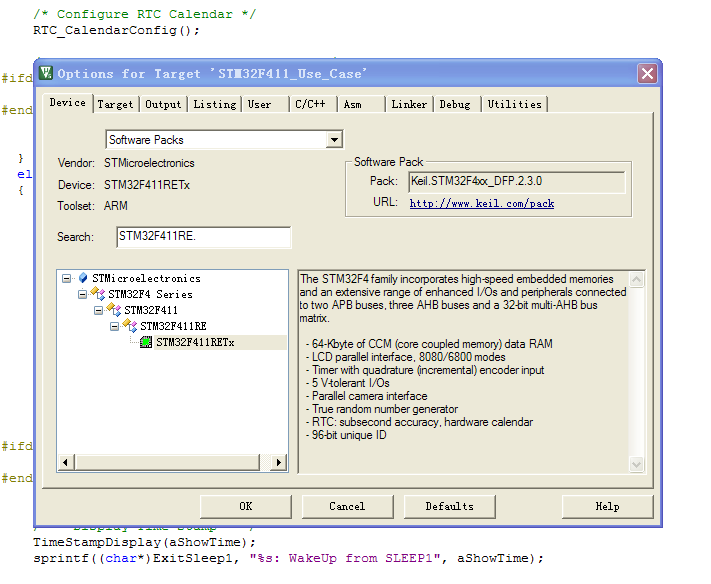Collapse the STM32F4 Series node
This screenshot has width=711, height=584.
pyautogui.click(x=83, y=294)
